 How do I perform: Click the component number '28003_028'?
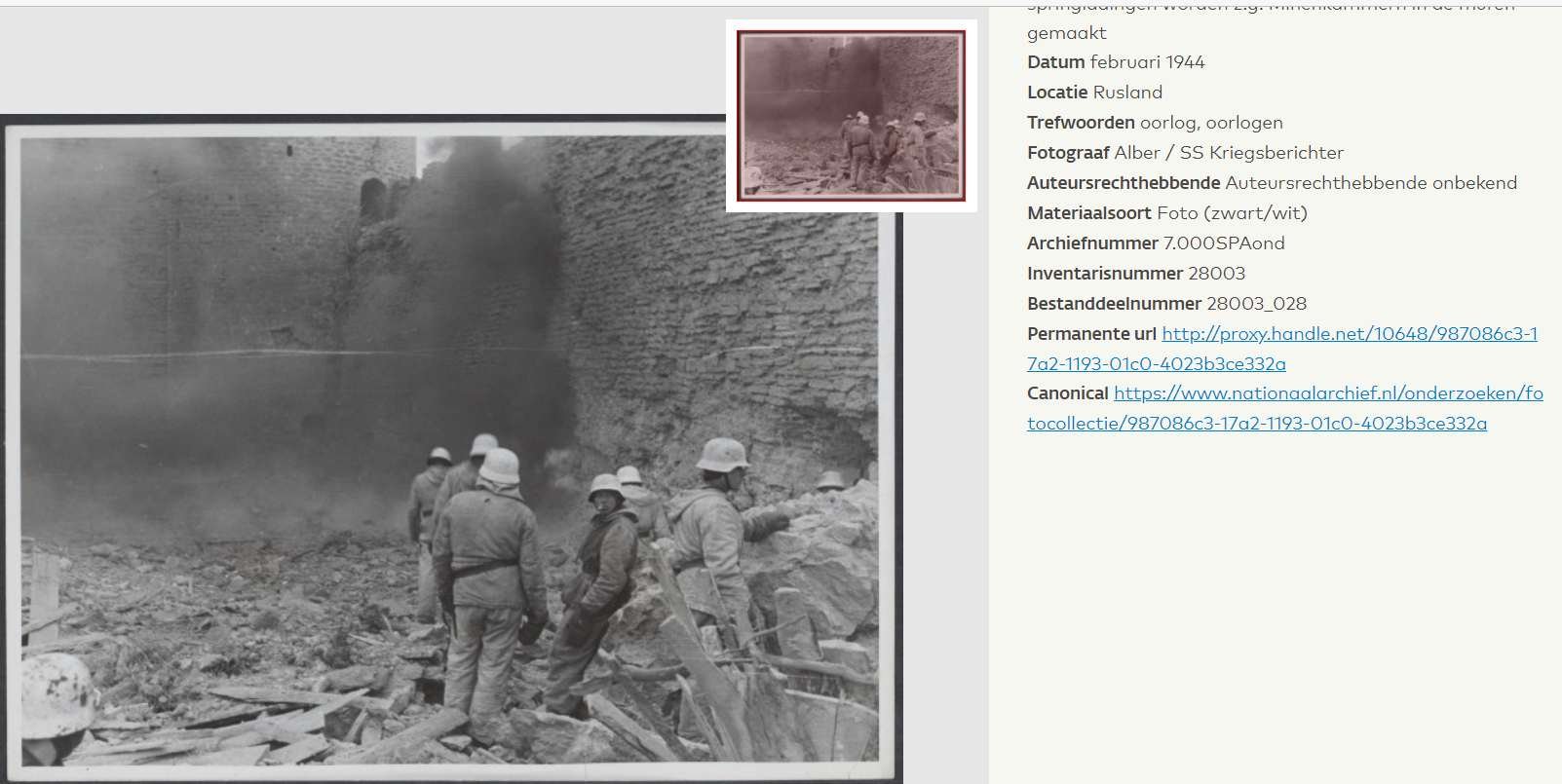pos(1256,304)
